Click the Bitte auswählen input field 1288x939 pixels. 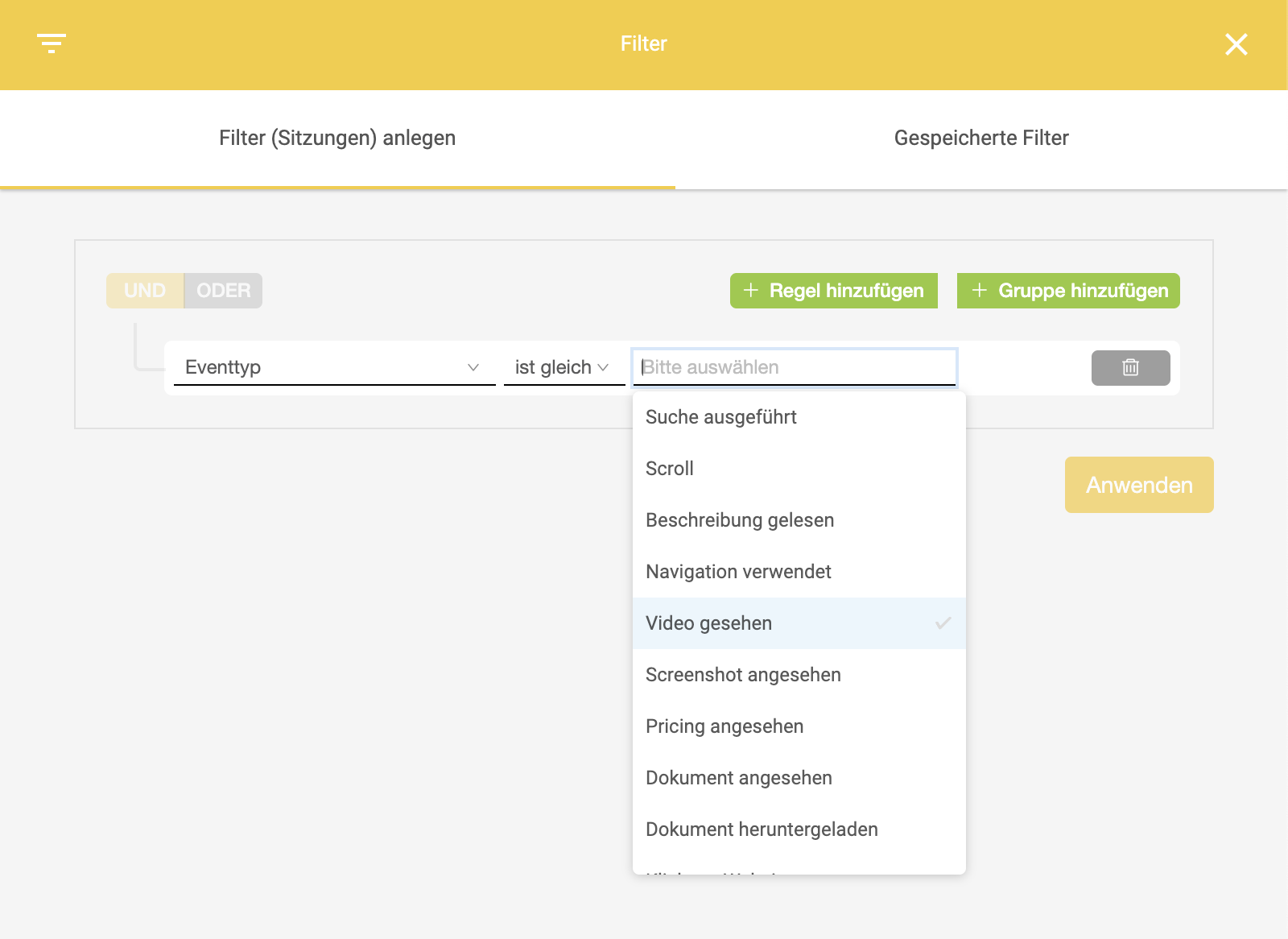click(x=795, y=367)
